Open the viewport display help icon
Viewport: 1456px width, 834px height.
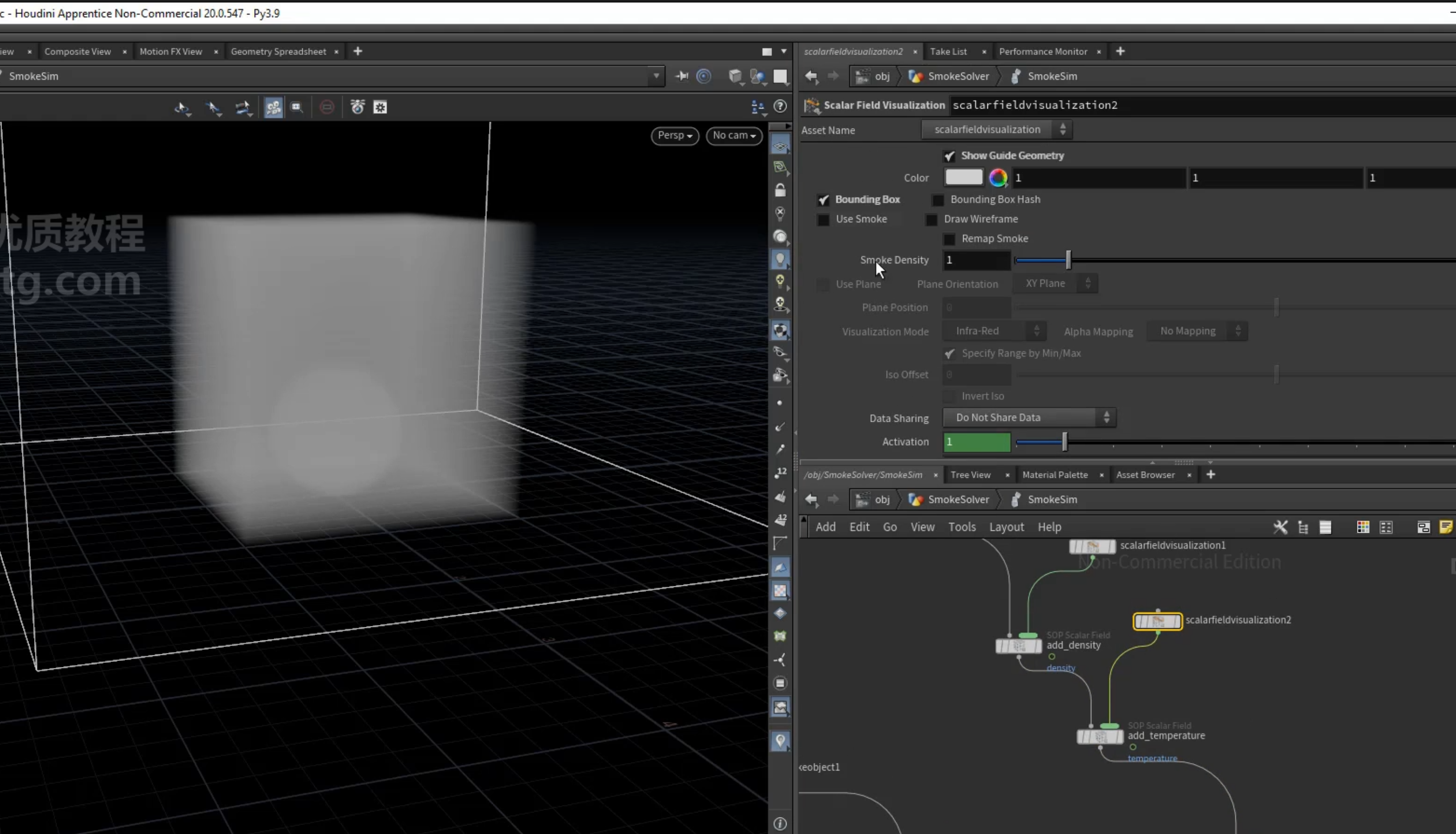tap(780, 107)
